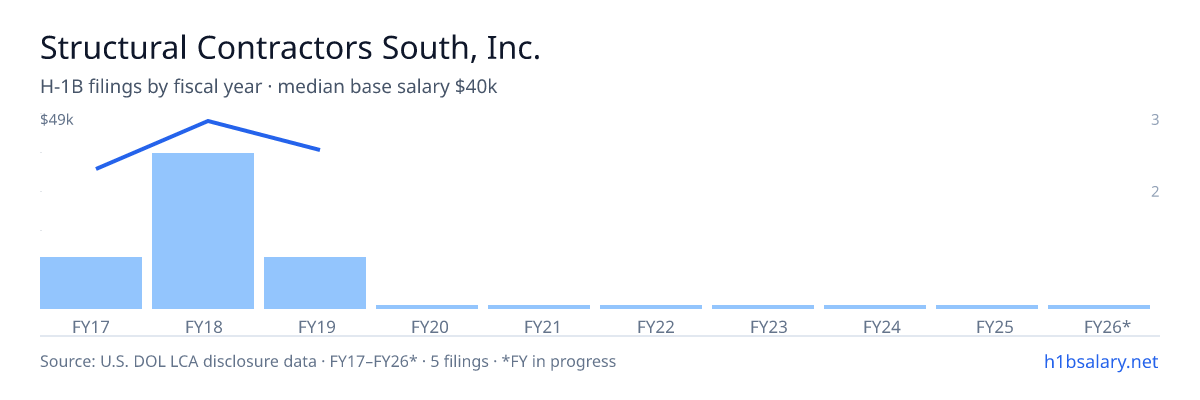
Task: Click the right axis value 2
Action: point(1155,191)
